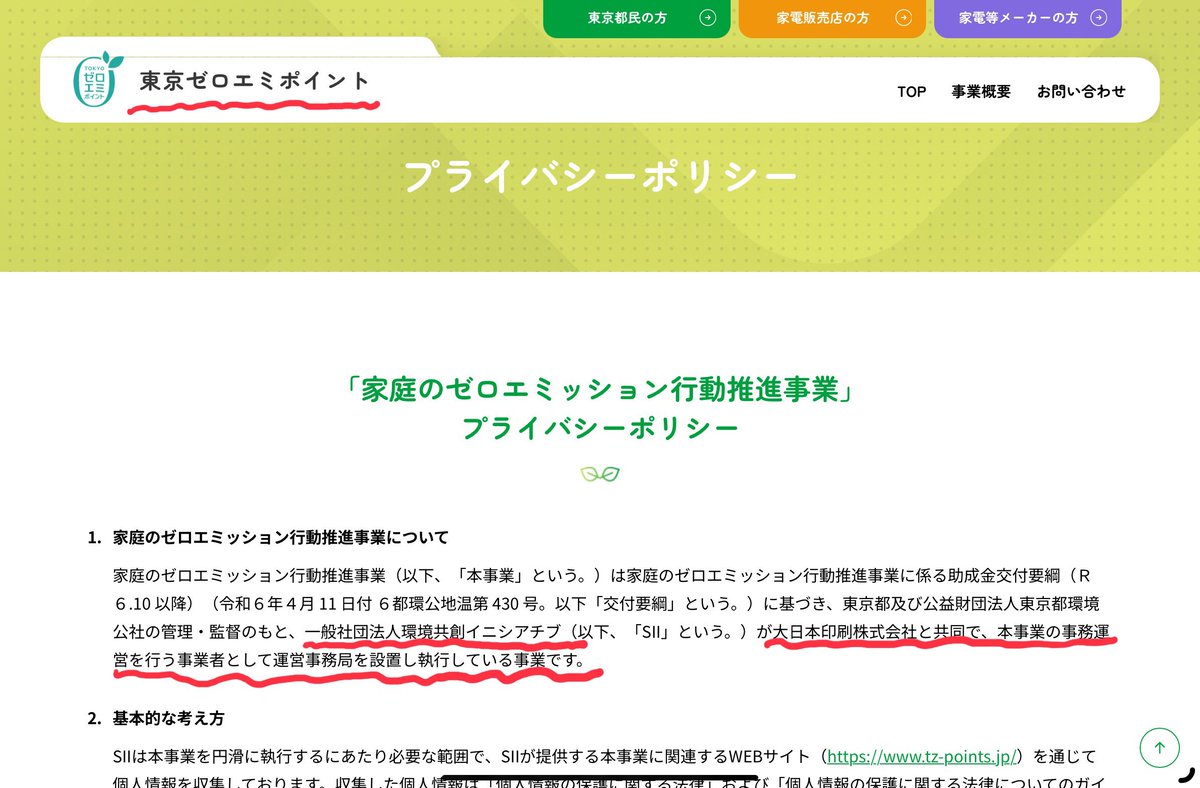Click section heading 基本的な考え方

(x=169, y=718)
